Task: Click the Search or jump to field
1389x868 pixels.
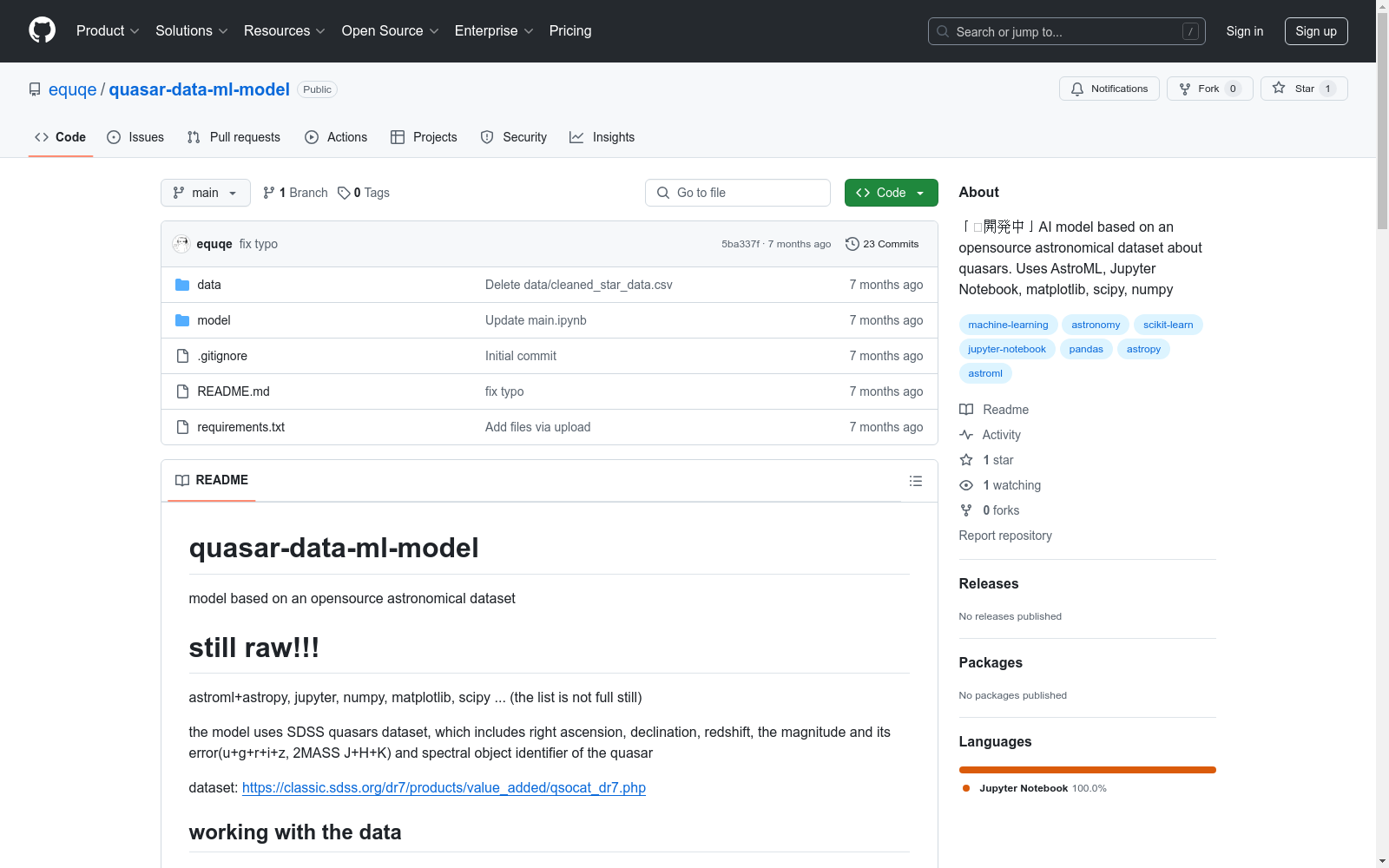Action: (1067, 31)
